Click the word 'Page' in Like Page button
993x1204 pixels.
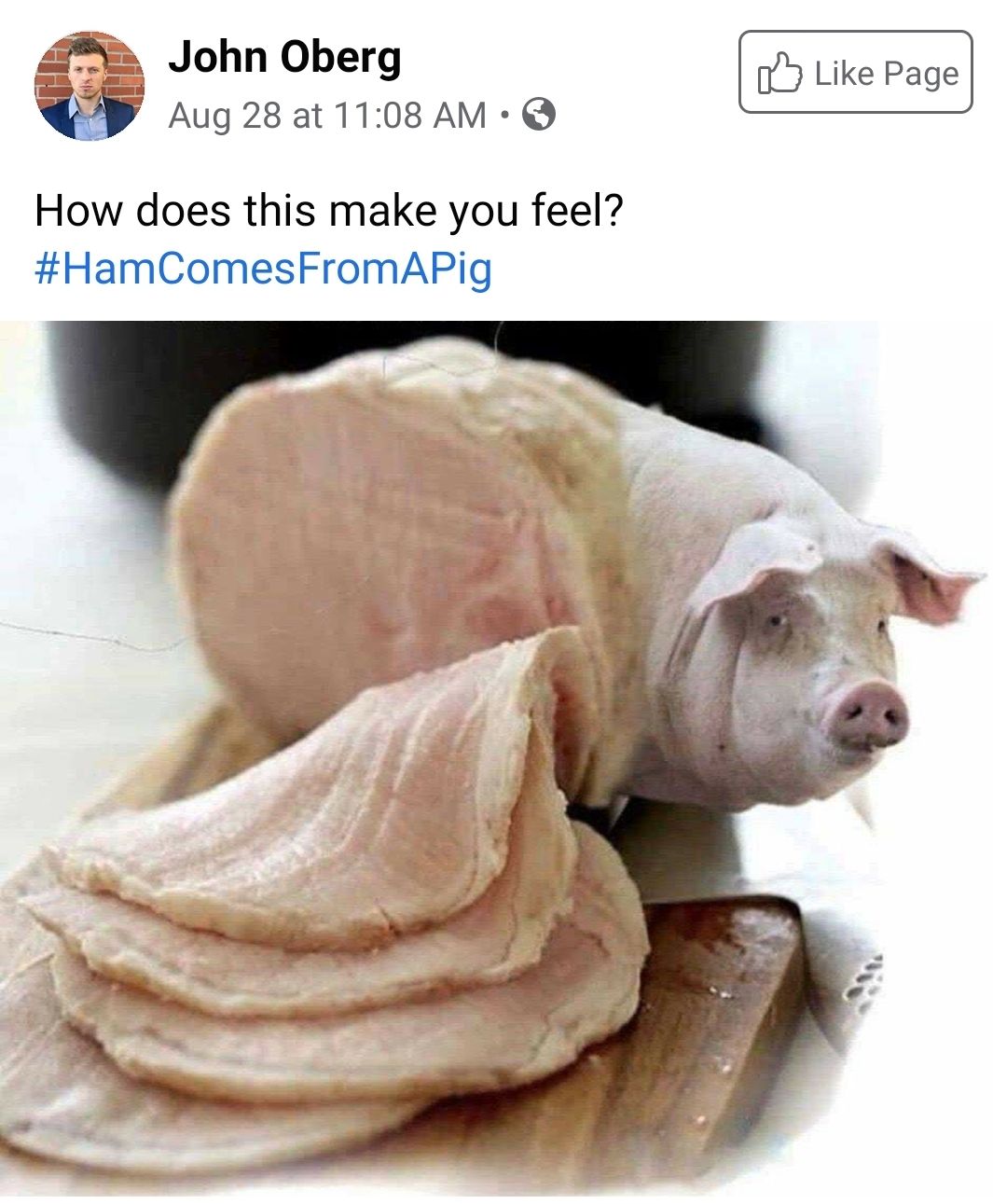click(920, 73)
